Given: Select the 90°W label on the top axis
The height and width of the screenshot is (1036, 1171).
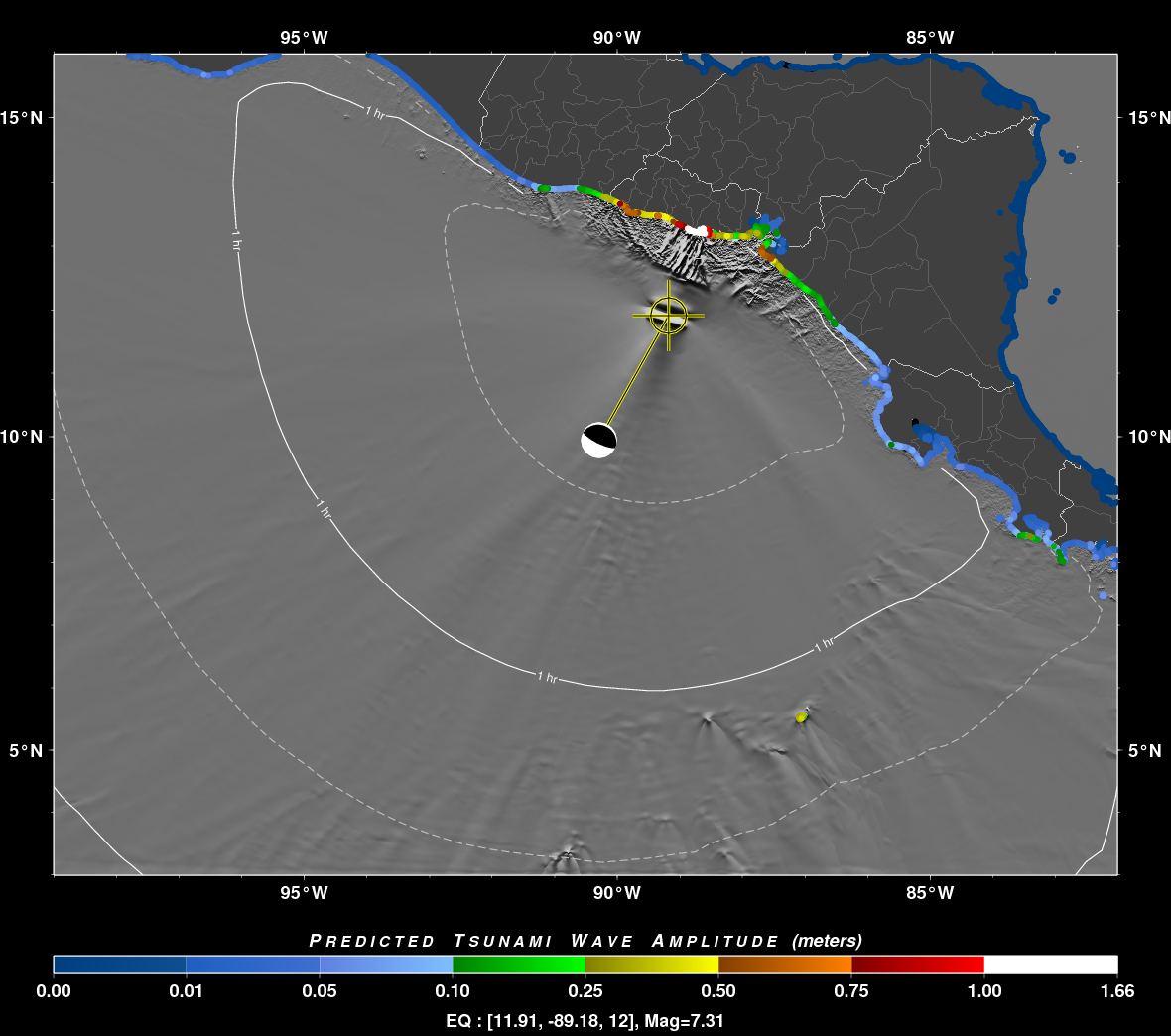Looking at the screenshot, I should [x=617, y=38].
